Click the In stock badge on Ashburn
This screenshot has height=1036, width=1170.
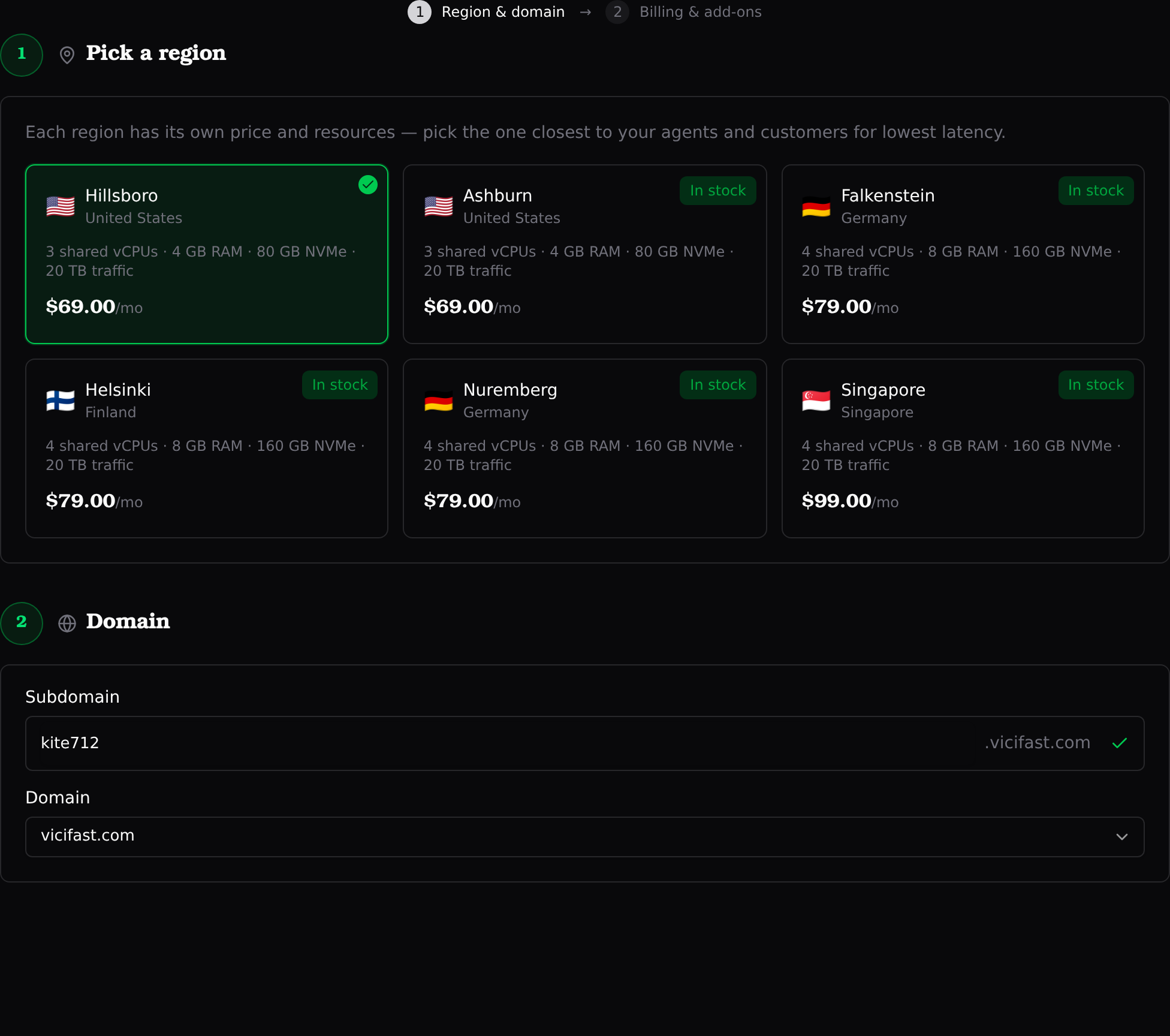coord(718,191)
